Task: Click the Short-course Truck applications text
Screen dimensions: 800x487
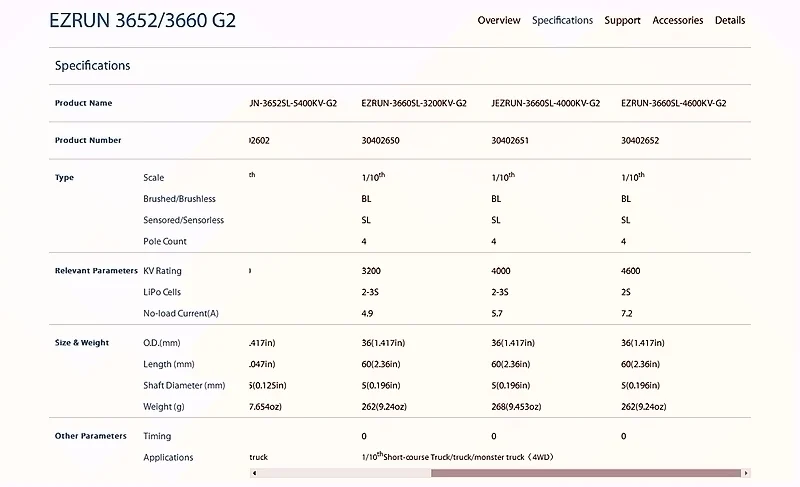Action: (x=457, y=457)
